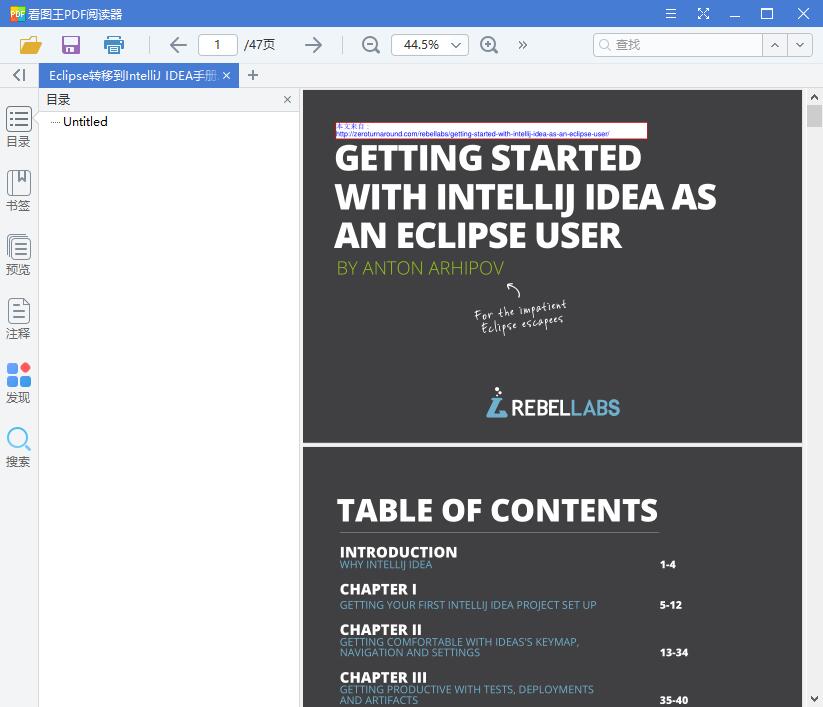
Task: Save the document with floppy icon
Action: [x=71, y=45]
